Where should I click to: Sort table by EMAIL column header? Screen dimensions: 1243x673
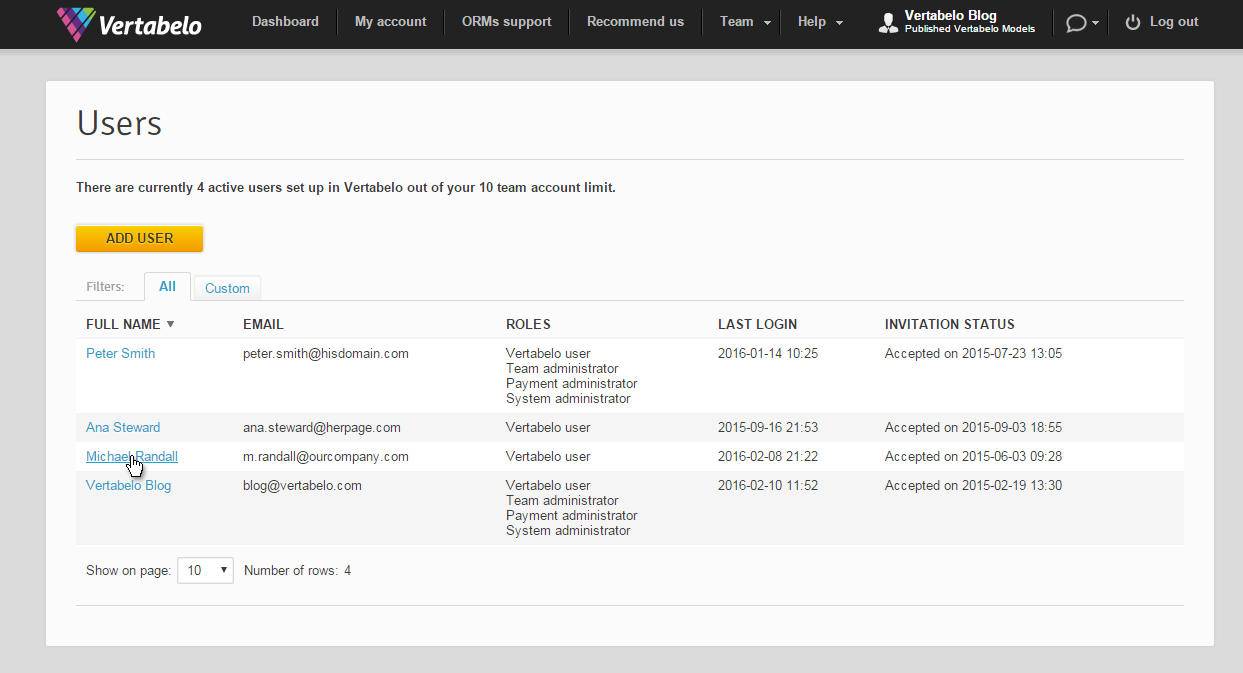pos(263,324)
